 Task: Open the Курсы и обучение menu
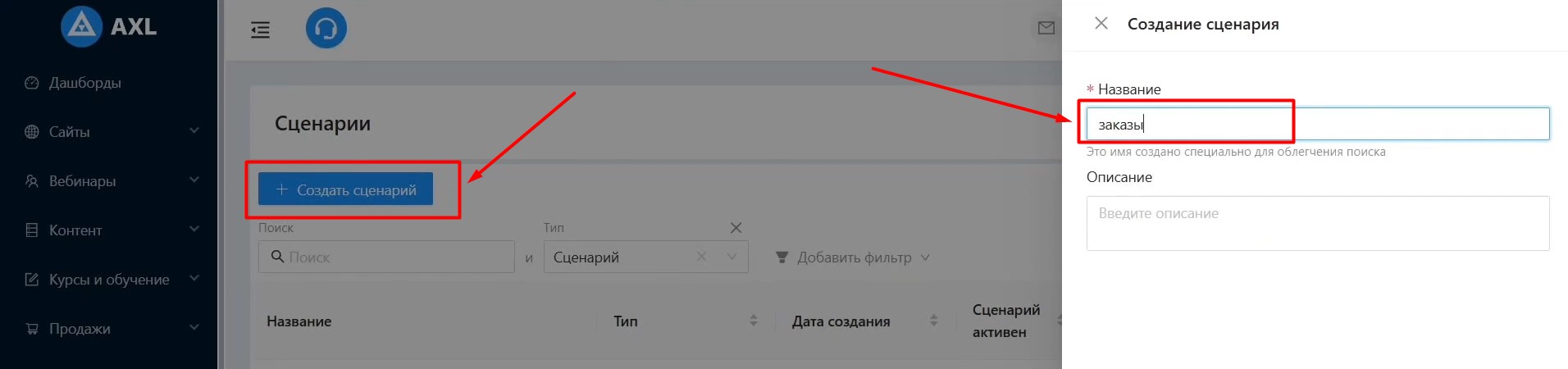pos(111,280)
